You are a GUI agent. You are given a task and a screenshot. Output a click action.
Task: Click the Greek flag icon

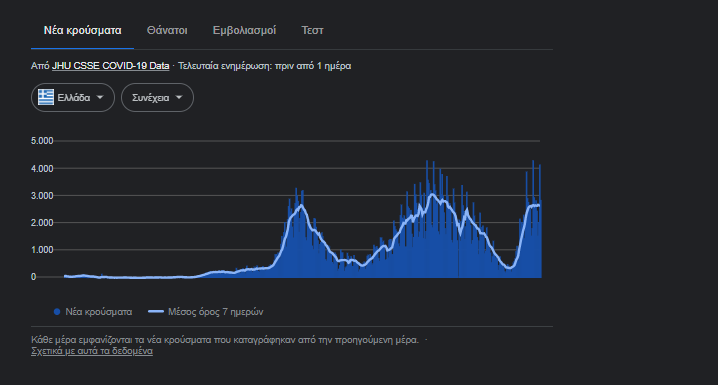(x=46, y=97)
